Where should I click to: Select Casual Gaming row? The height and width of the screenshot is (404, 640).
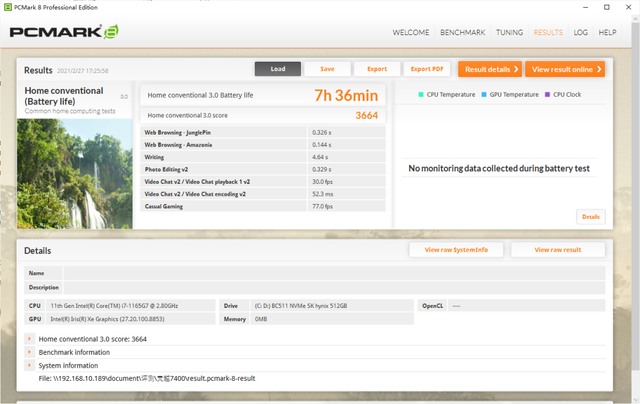pyautogui.click(x=263, y=206)
